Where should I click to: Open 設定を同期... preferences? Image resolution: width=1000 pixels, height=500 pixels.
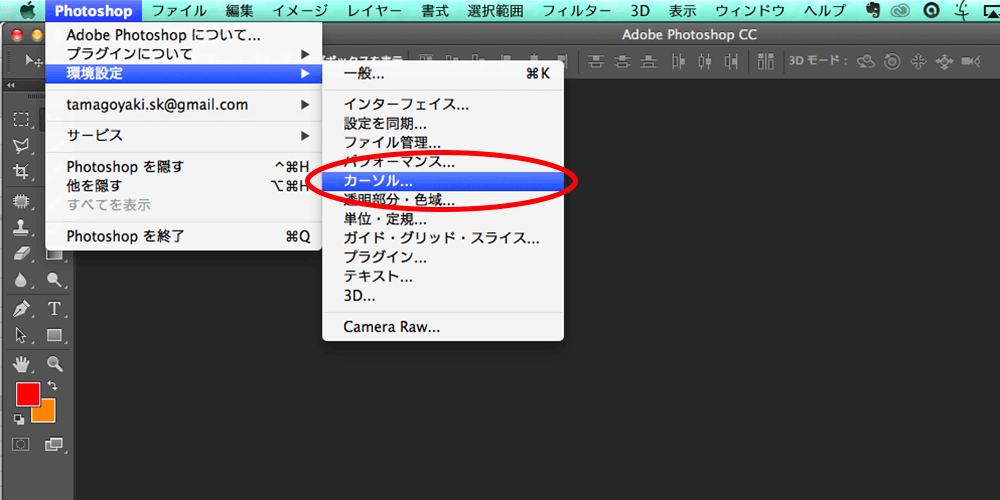443,123
